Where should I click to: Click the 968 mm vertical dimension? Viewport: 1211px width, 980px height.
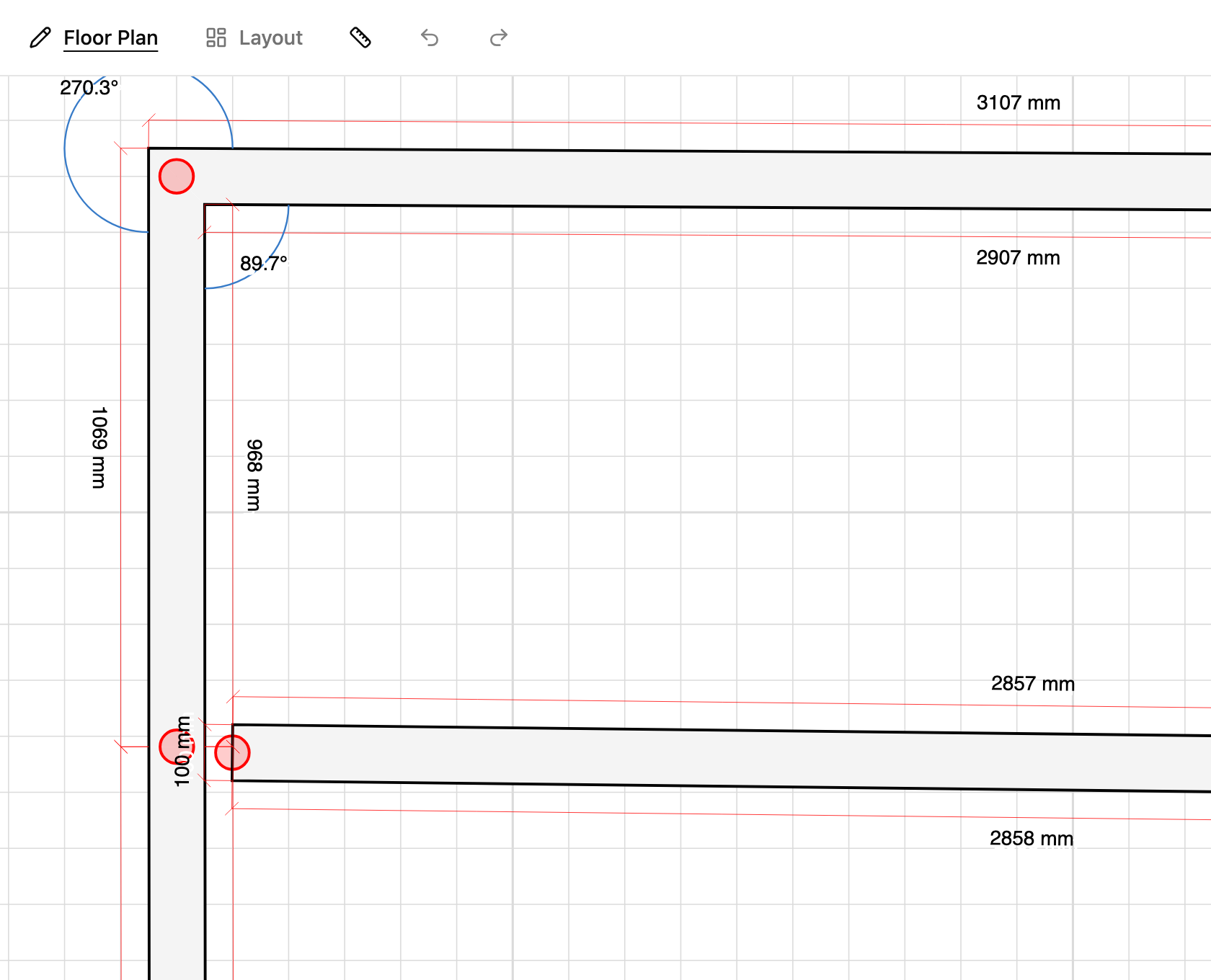pyautogui.click(x=254, y=475)
